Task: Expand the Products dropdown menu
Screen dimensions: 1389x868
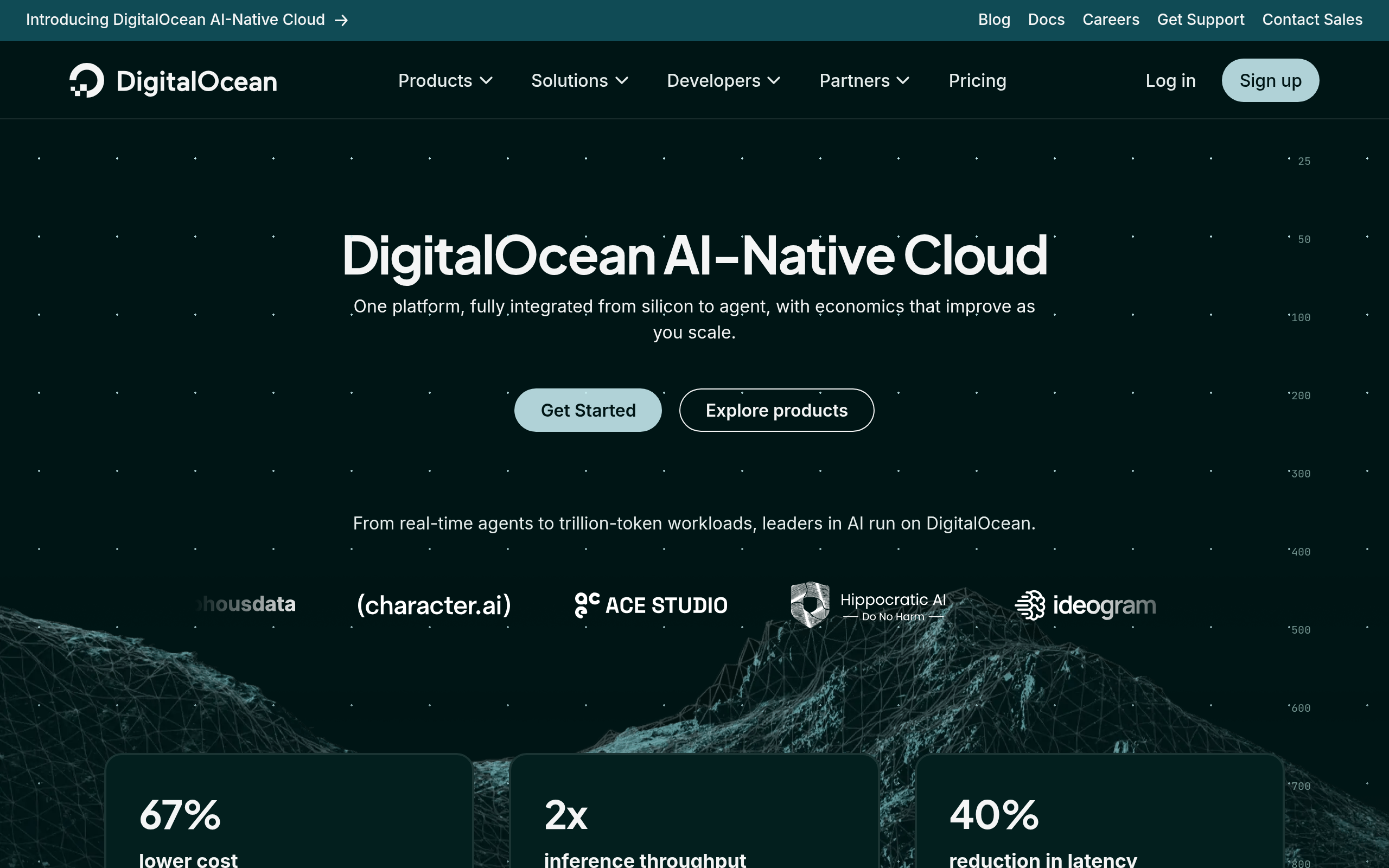Action: (x=445, y=80)
